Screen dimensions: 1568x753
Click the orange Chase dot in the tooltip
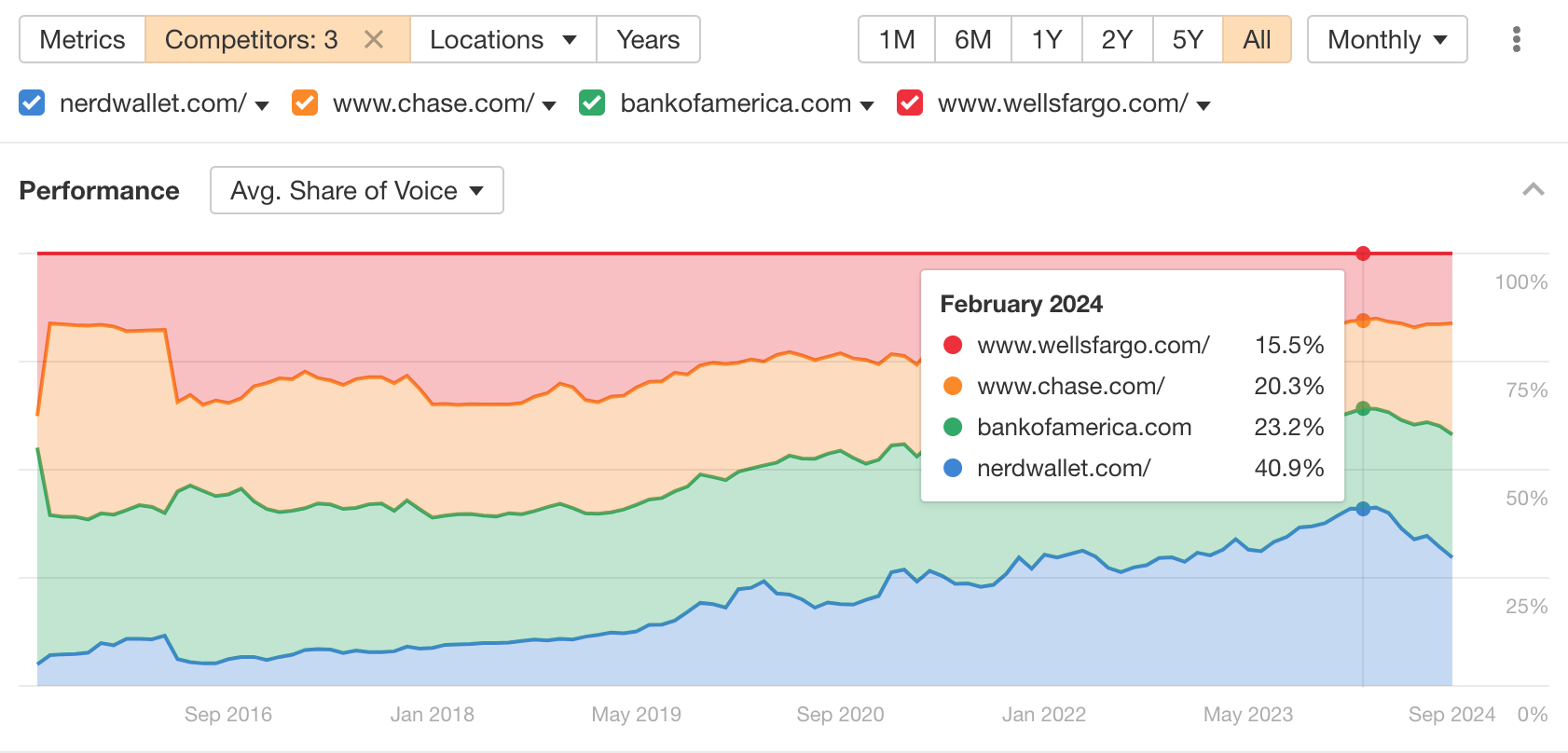click(952, 386)
